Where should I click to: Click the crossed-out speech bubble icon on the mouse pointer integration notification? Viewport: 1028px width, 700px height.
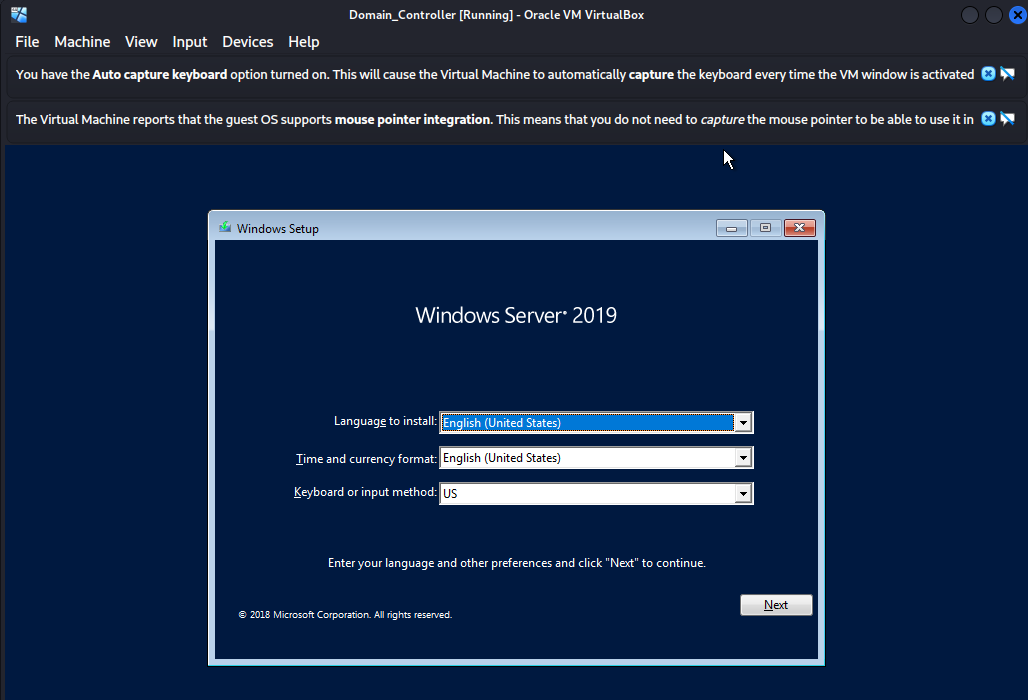pos(1008,119)
